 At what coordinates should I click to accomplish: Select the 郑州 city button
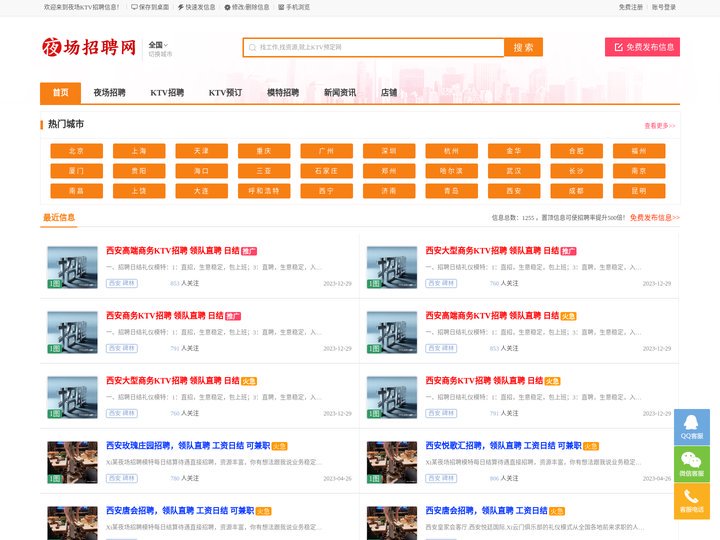(389, 171)
